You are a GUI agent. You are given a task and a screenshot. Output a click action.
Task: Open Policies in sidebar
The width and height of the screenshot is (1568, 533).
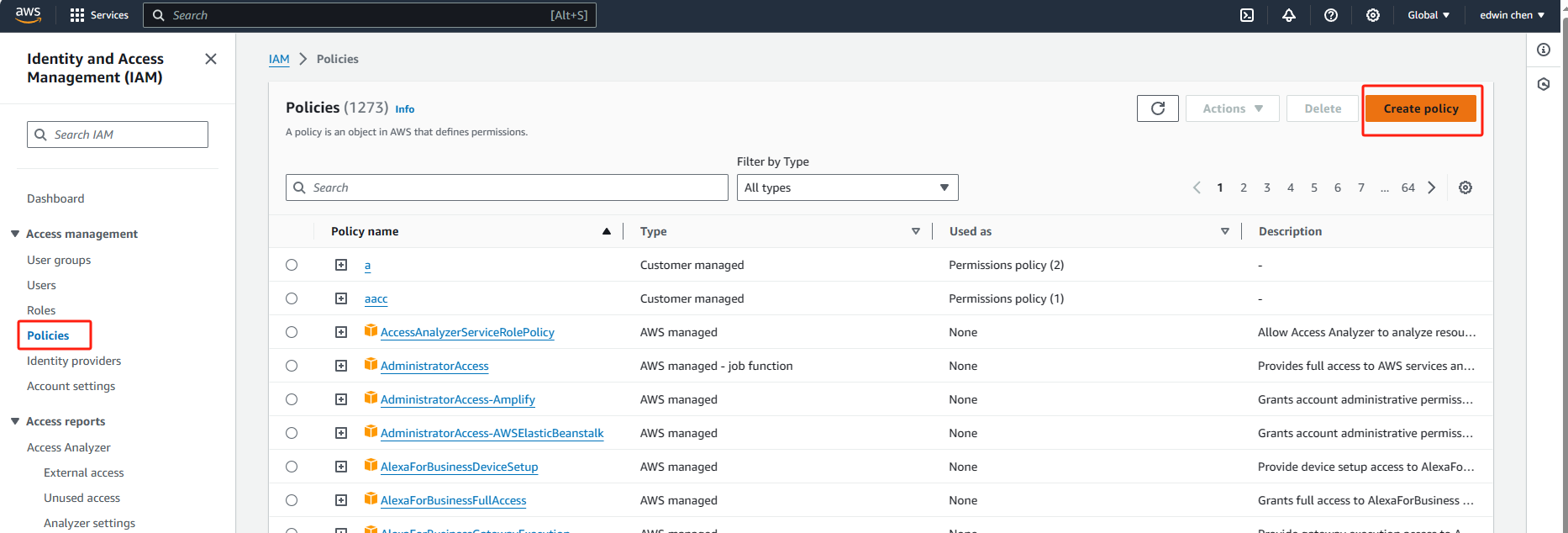click(x=48, y=335)
